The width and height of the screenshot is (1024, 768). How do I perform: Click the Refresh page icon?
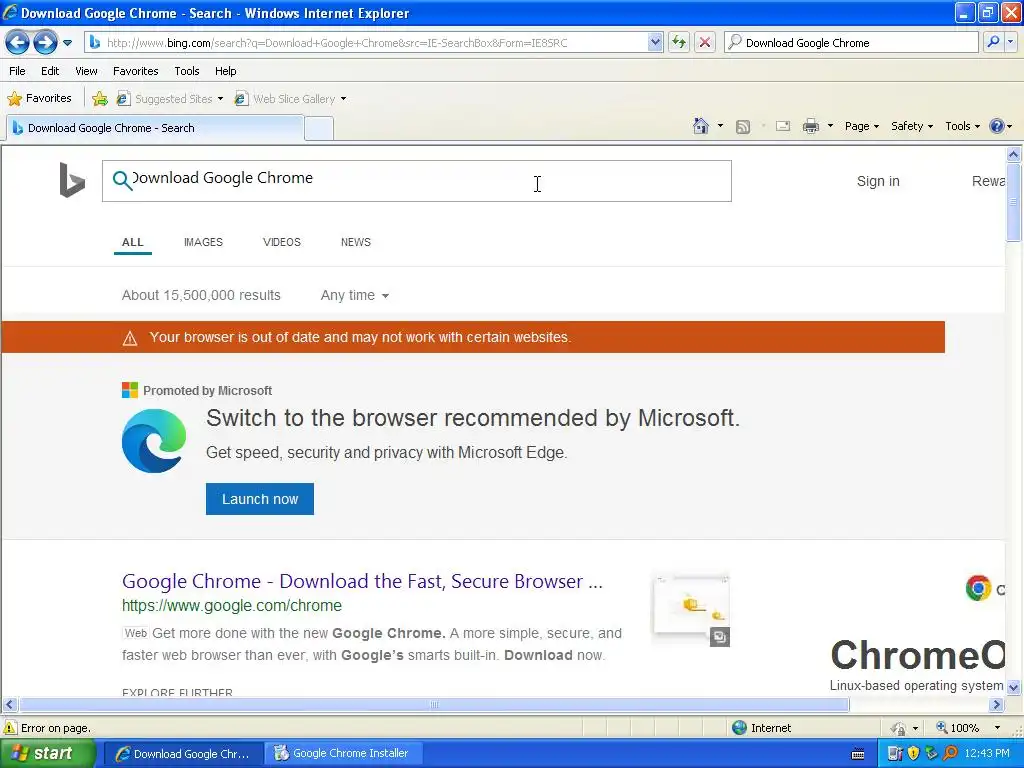[x=679, y=43]
